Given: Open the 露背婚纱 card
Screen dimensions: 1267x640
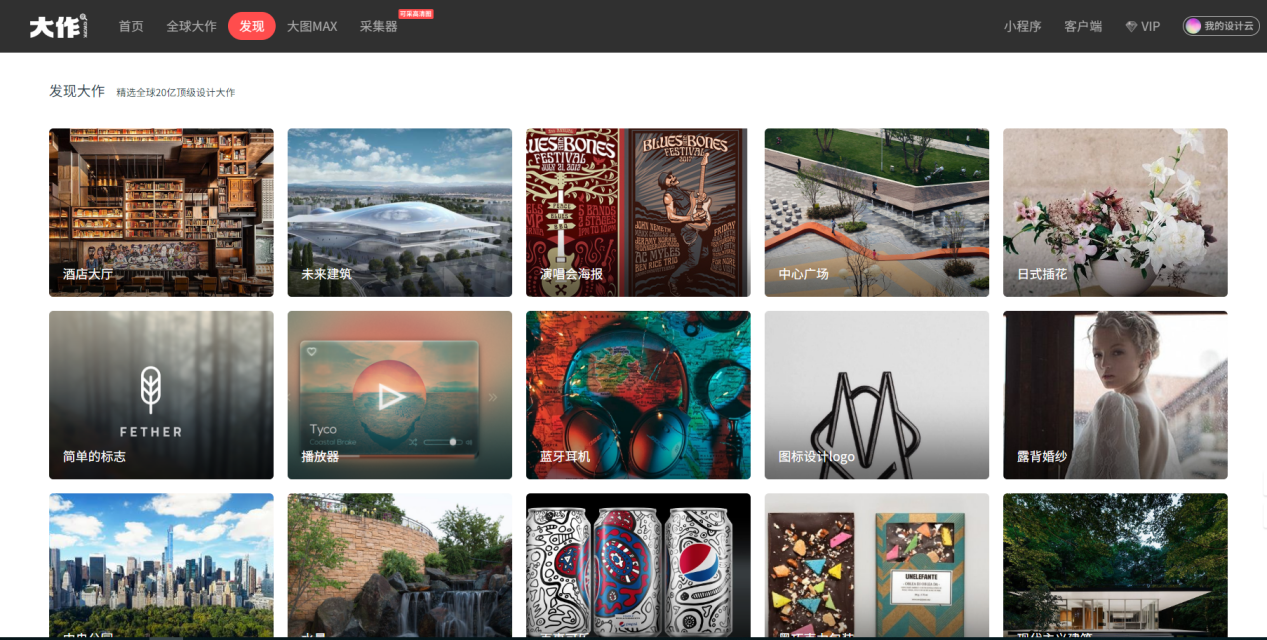Looking at the screenshot, I should pyautogui.click(x=1115, y=395).
